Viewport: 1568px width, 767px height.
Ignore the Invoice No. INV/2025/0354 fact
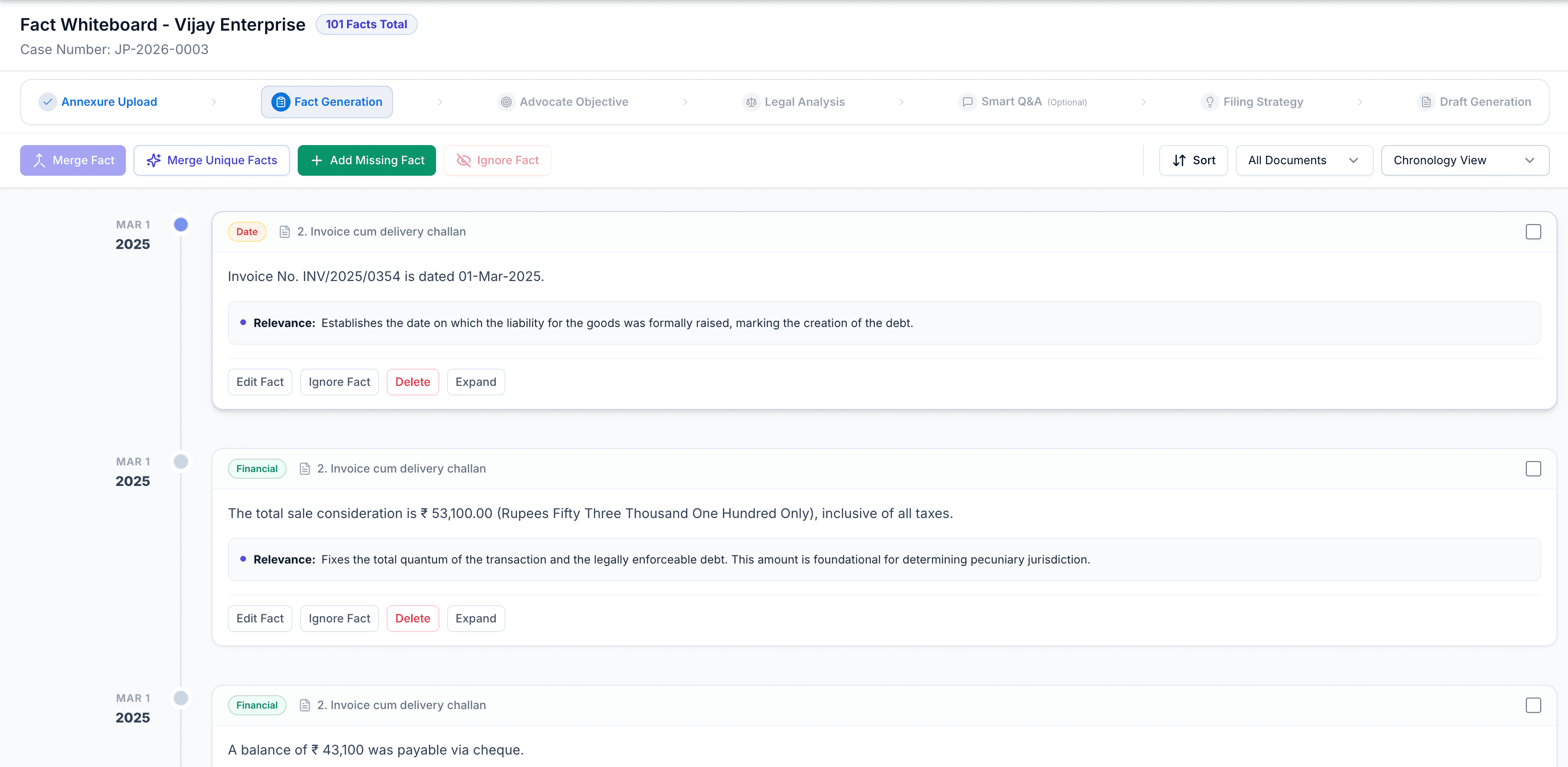click(339, 382)
